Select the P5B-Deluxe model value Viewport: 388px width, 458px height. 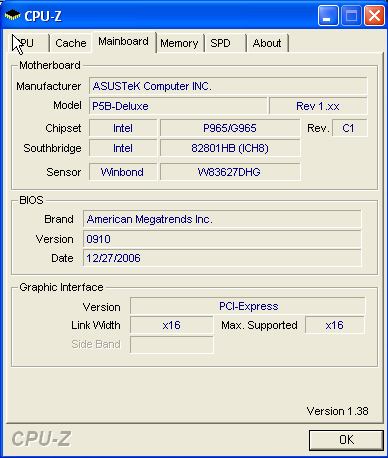(x=178, y=106)
